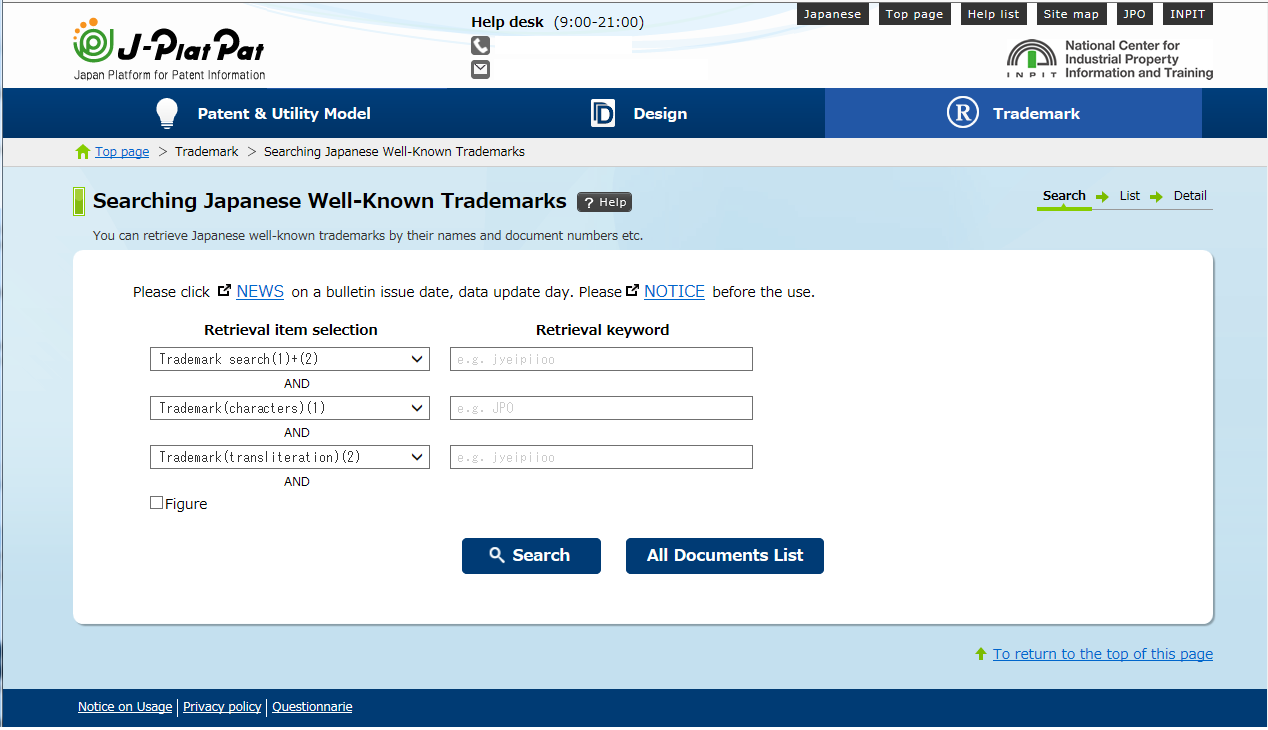1268x730 pixels.
Task: Switch language via the Japanese button
Action: click(x=832, y=14)
